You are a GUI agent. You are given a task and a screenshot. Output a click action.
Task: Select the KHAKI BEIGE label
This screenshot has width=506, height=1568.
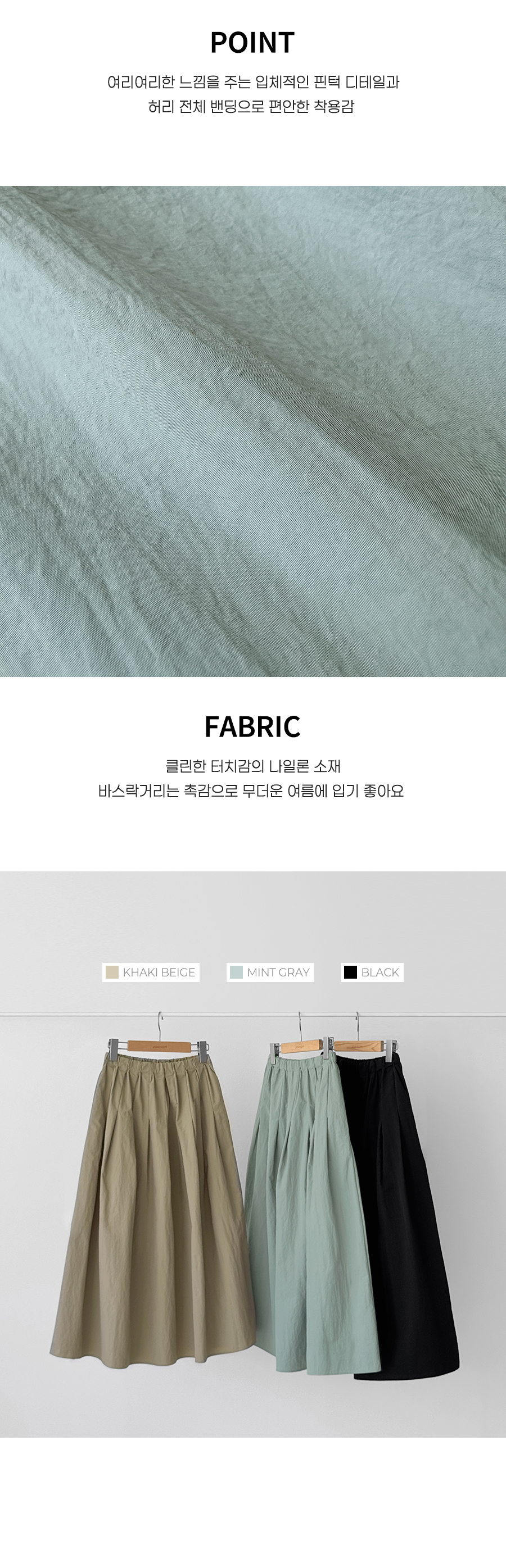point(159,972)
